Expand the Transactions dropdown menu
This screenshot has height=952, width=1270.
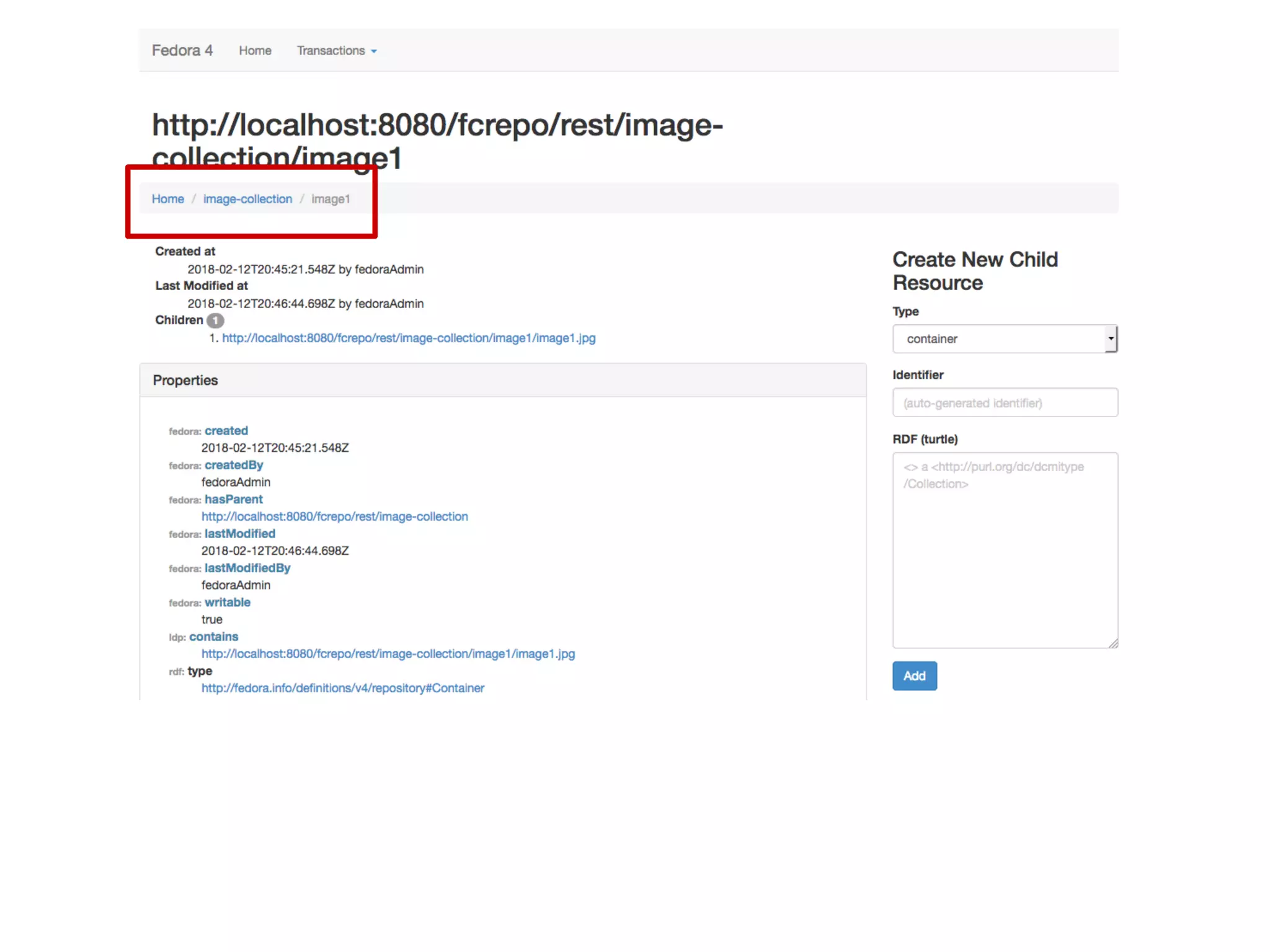click(331, 50)
